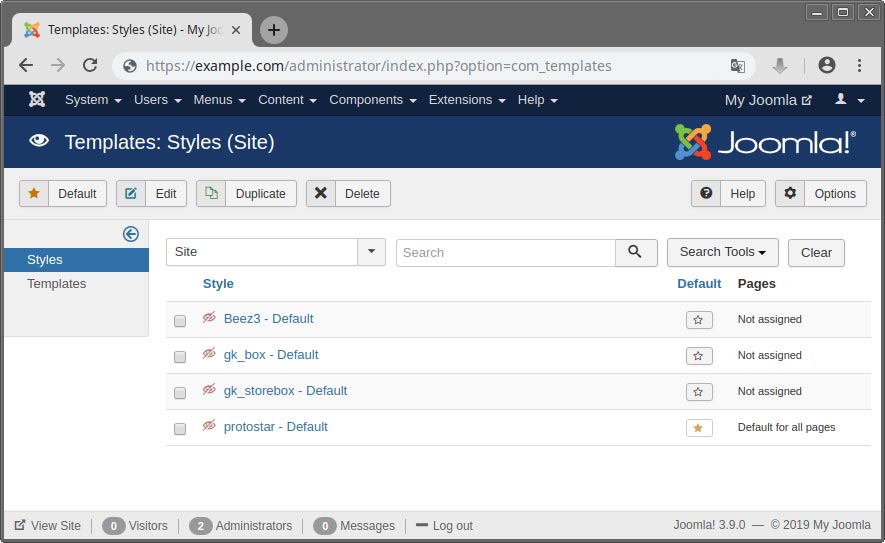Viewport: 885px width, 543px height.
Task: Open the Menus dropdown
Action: pos(220,100)
